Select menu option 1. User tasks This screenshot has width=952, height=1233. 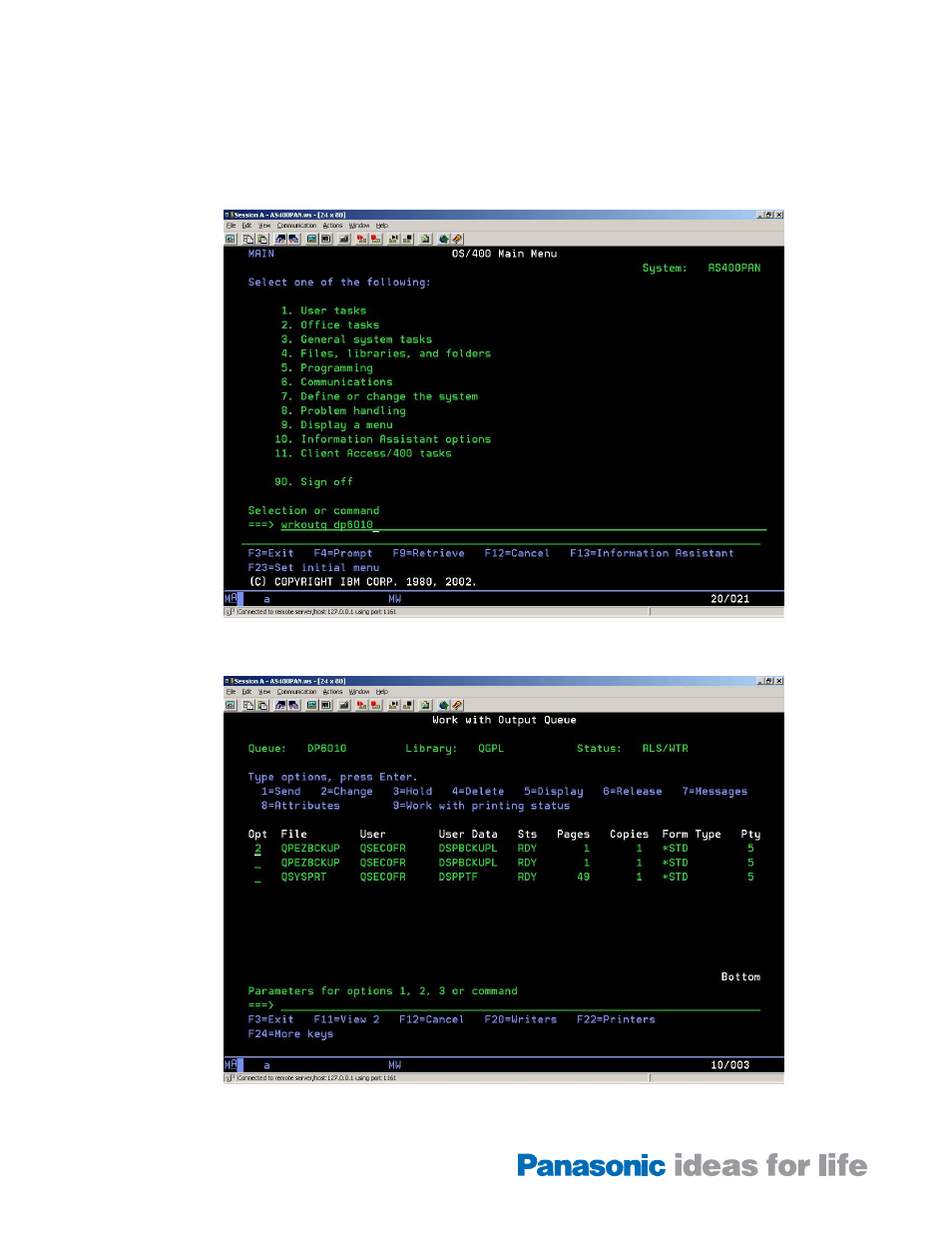tap(323, 310)
